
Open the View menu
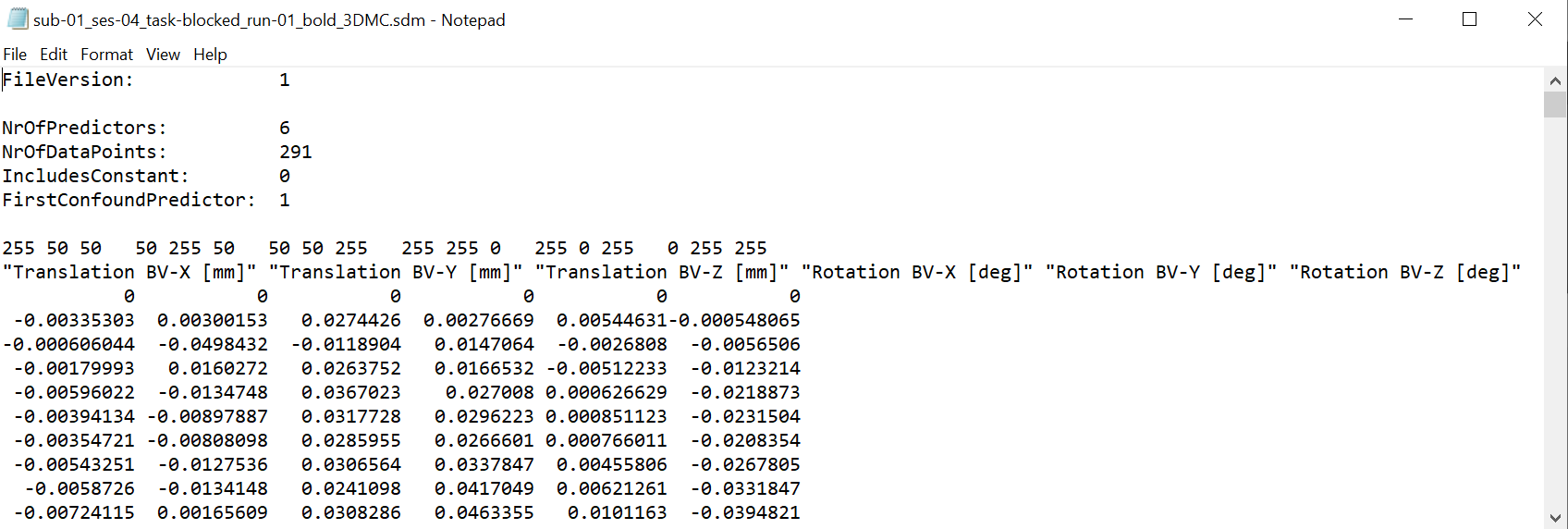point(163,55)
